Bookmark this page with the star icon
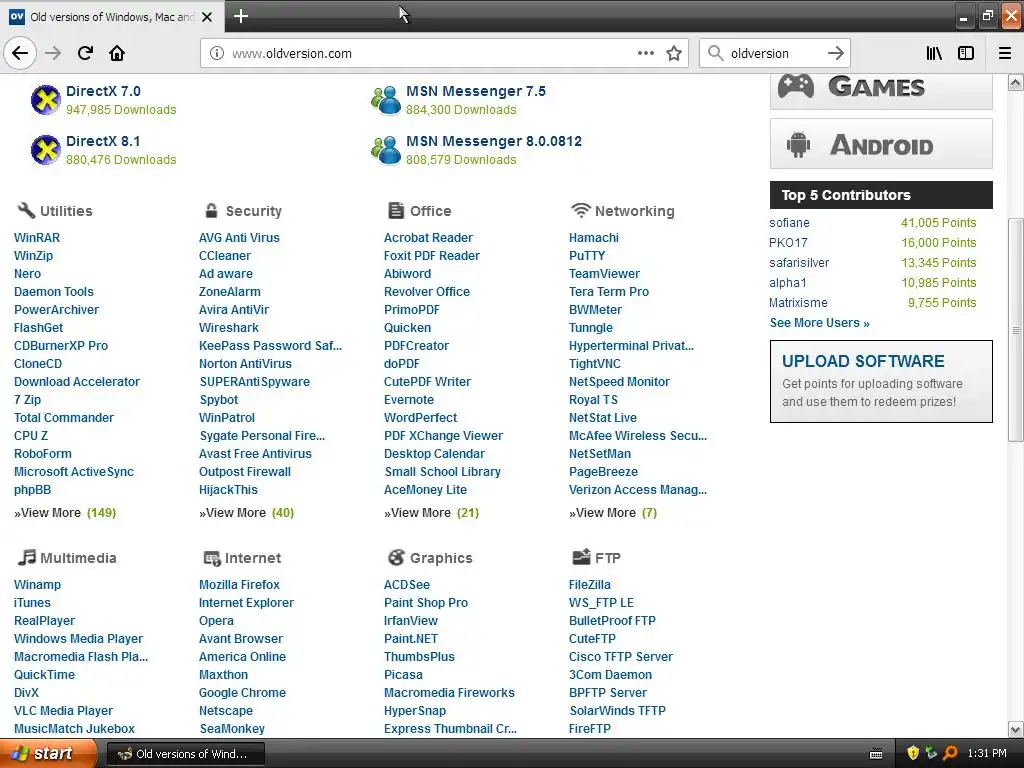 [x=674, y=53]
